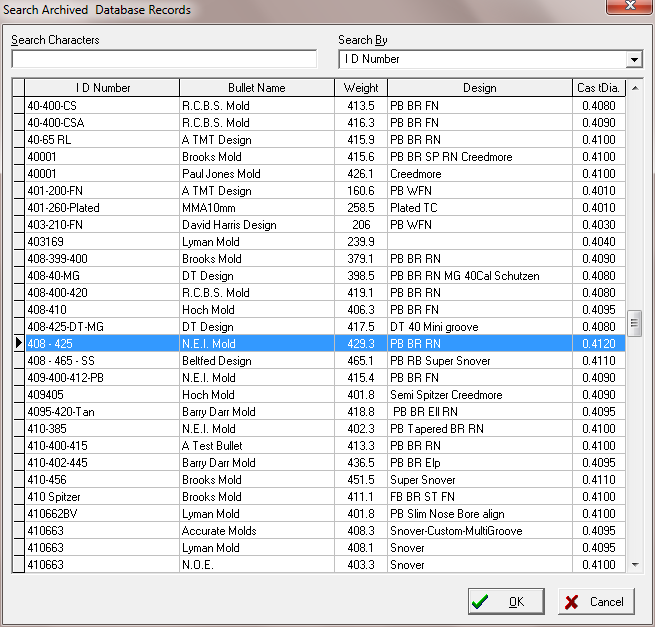The width and height of the screenshot is (655, 627).
Task: Click the Design column header
Action: click(480, 88)
